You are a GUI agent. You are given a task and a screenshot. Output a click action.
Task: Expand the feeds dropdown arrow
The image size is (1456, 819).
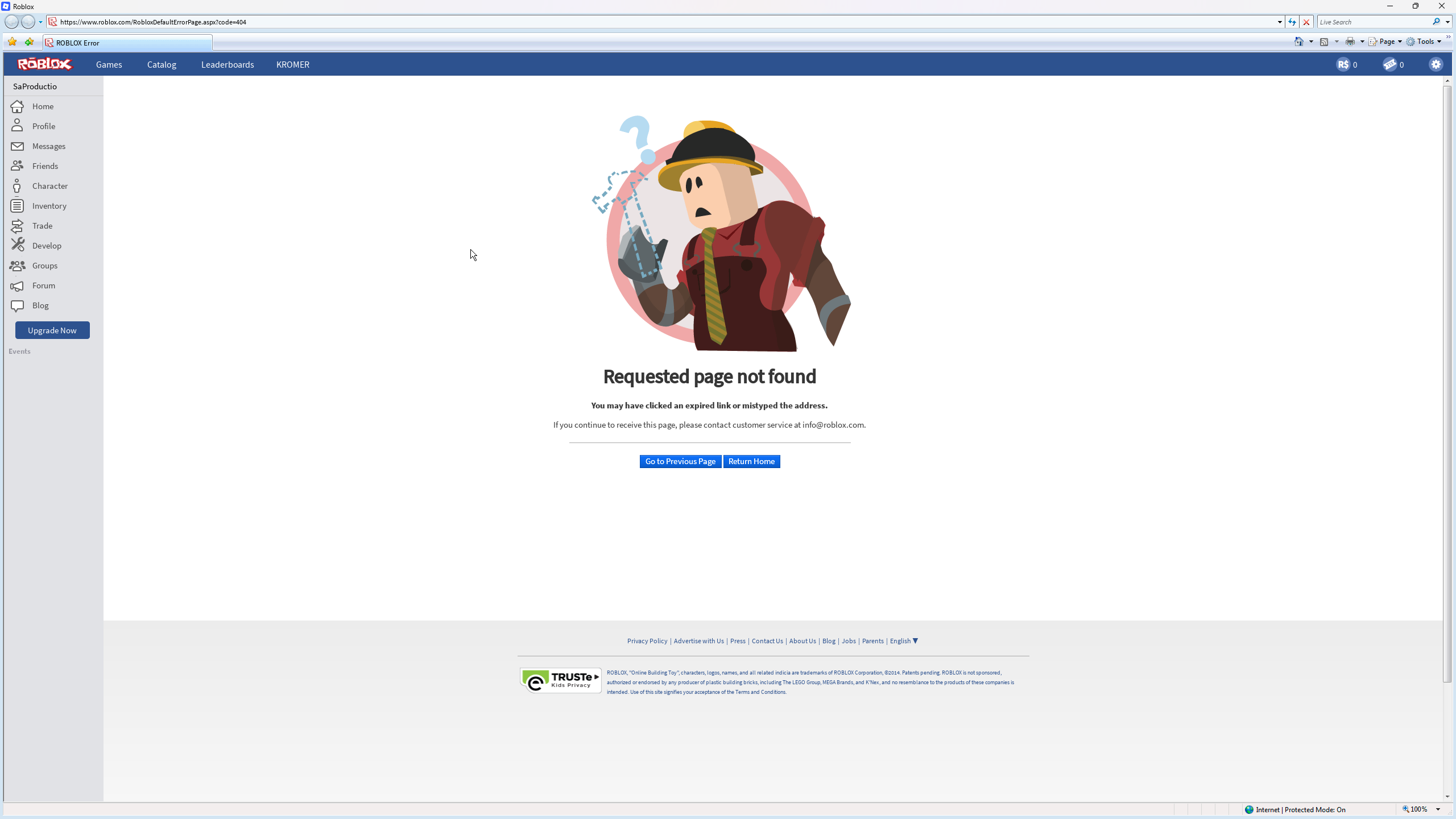pos(1337,42)
